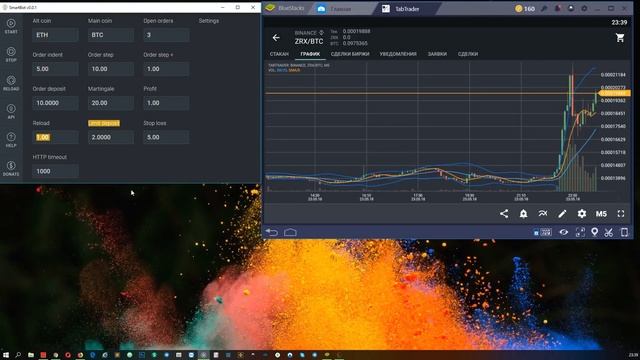Open the shopping cart icon in TabTrader
The height and width of the screenshot is (360, 640).
tap(620, 38)
